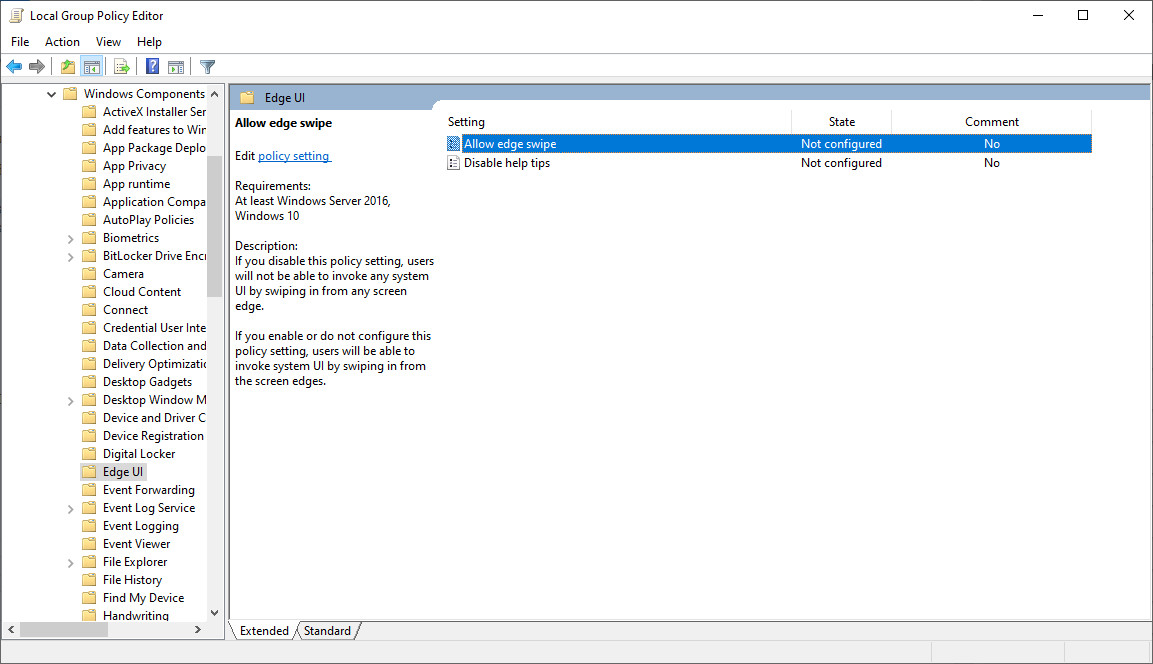Expand the File Explorer tree node
Image resolution: width=1153 pixels, height=664 pixels.
click(x=71, y=563)
